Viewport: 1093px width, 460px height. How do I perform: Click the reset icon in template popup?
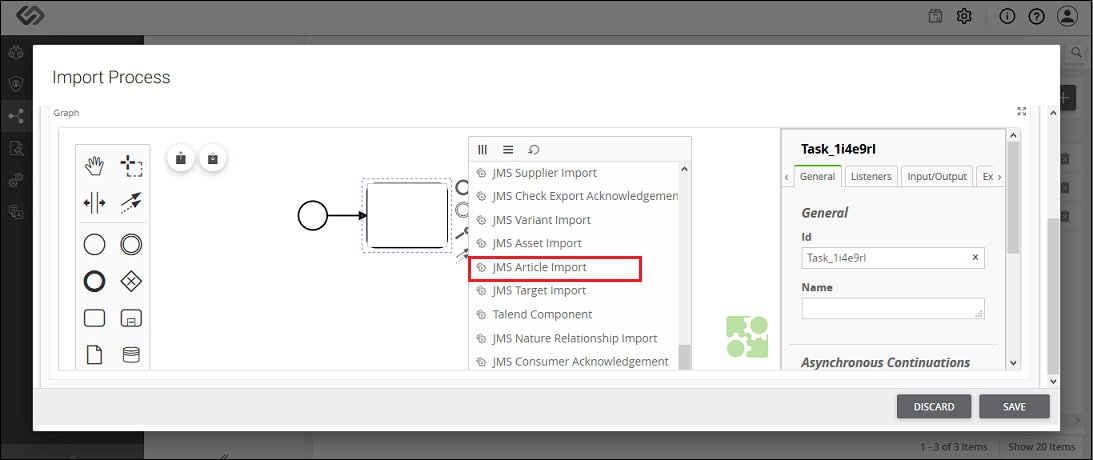click(534, 149)
